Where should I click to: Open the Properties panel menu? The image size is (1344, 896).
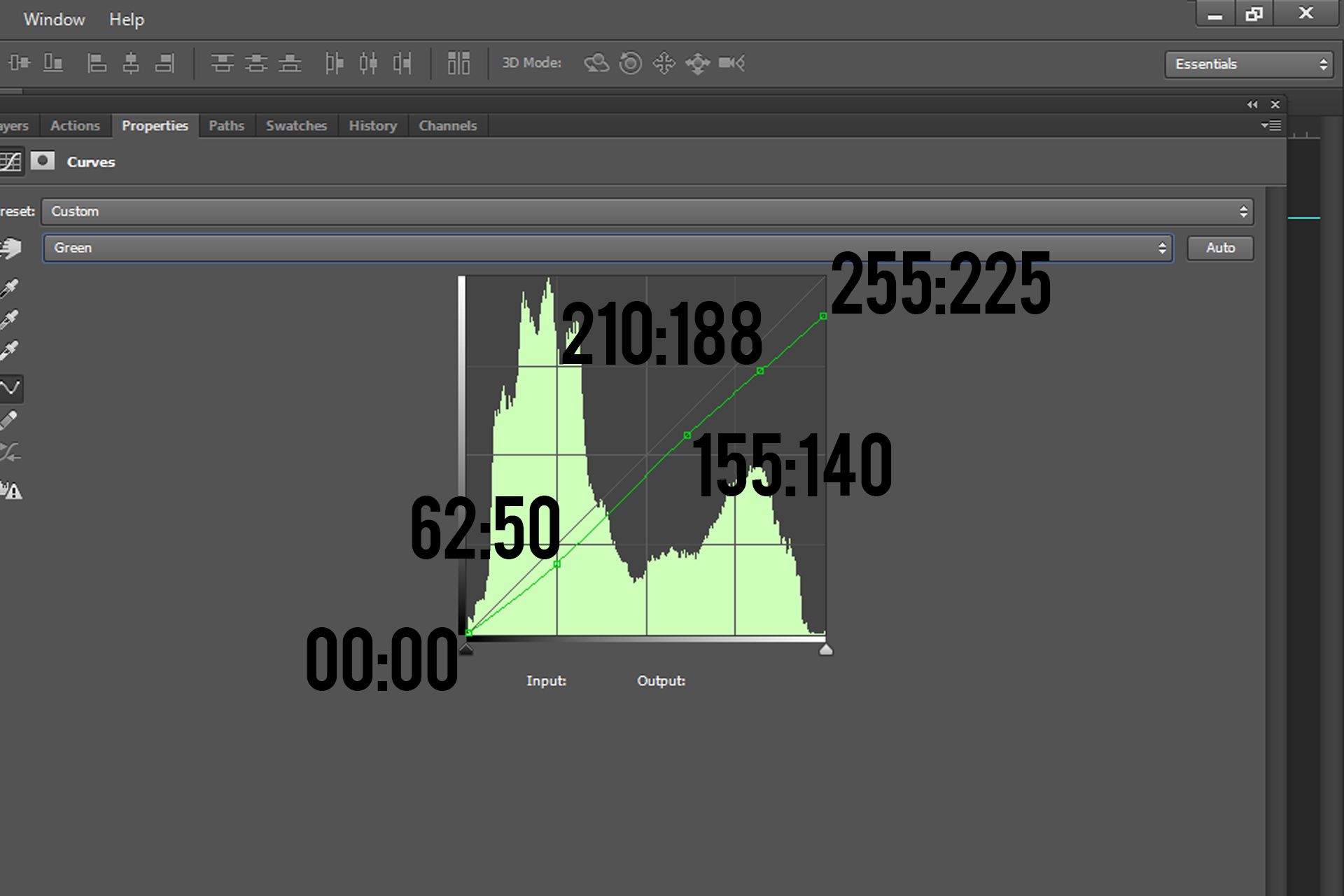[x=1272, y=125]
